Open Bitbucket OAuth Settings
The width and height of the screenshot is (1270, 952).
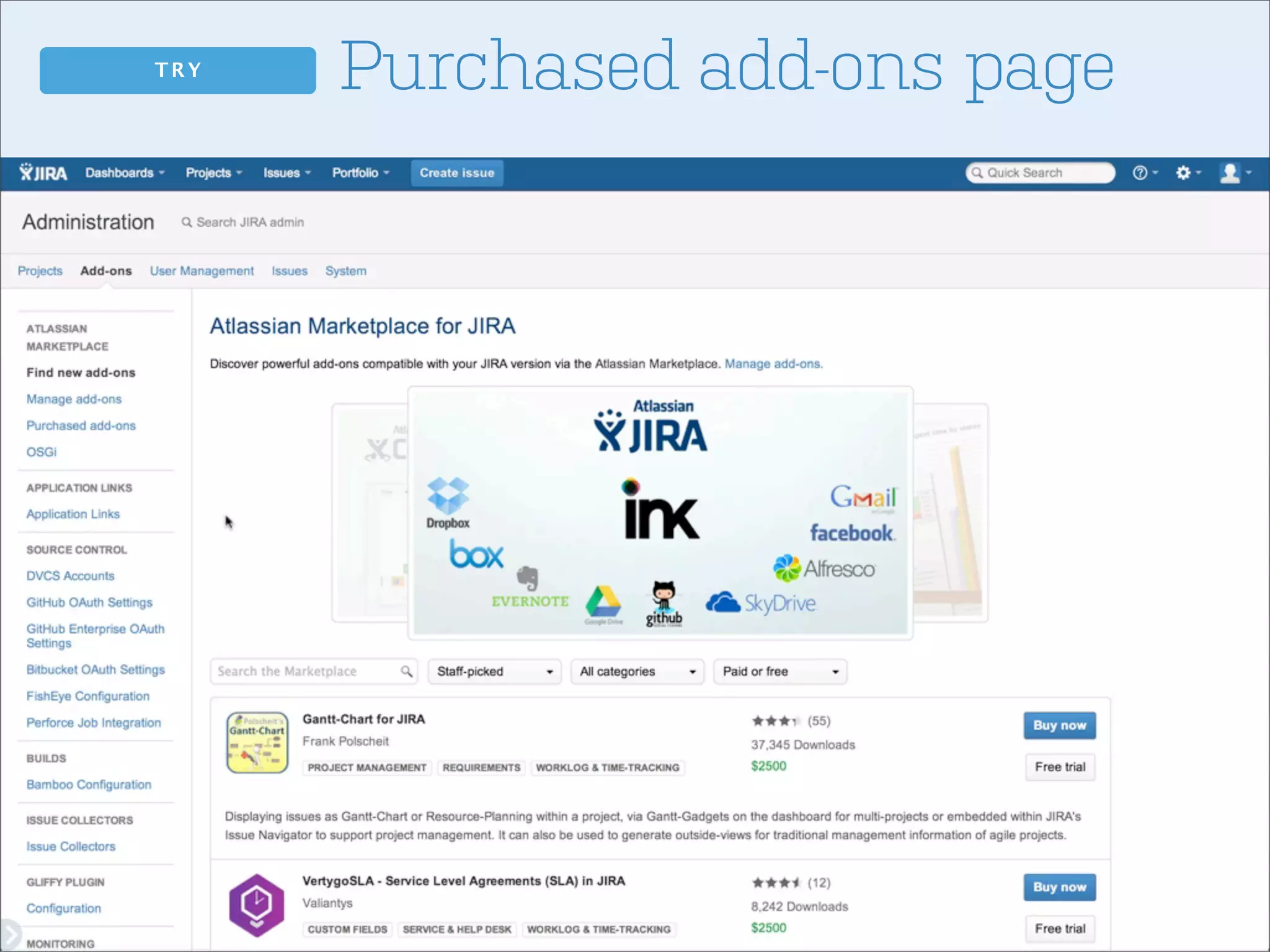point(95,669)
